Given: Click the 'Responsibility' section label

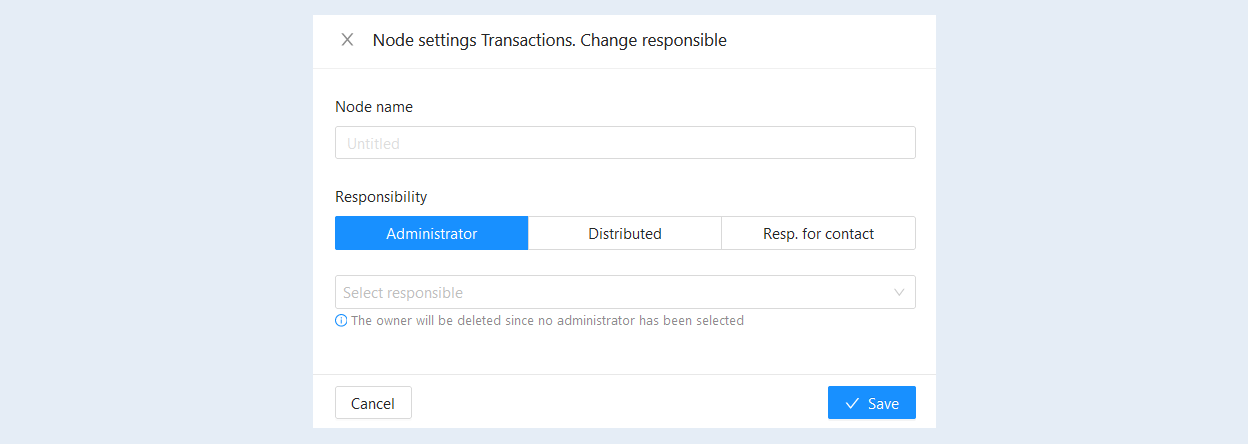Looking at the screenshot, I should pos(381,197).
